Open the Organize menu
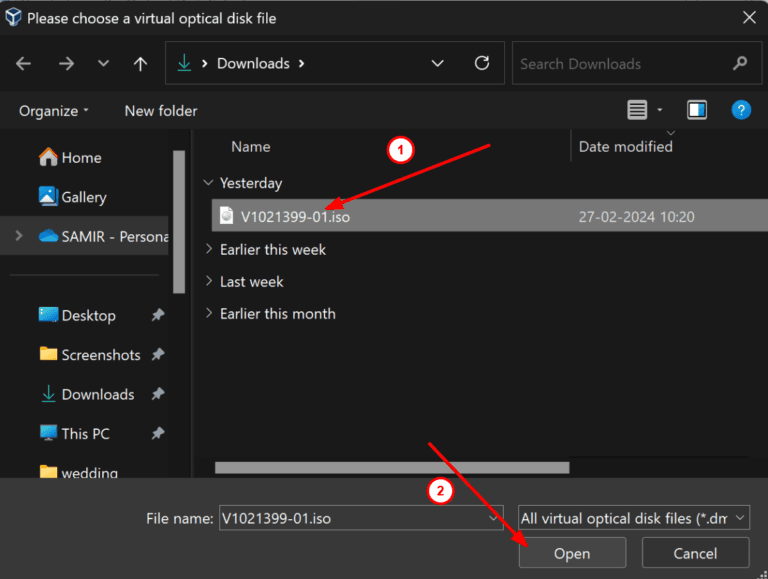Image resolution: width=768 pixels, height=579 pixels. [x=54, y=110]
